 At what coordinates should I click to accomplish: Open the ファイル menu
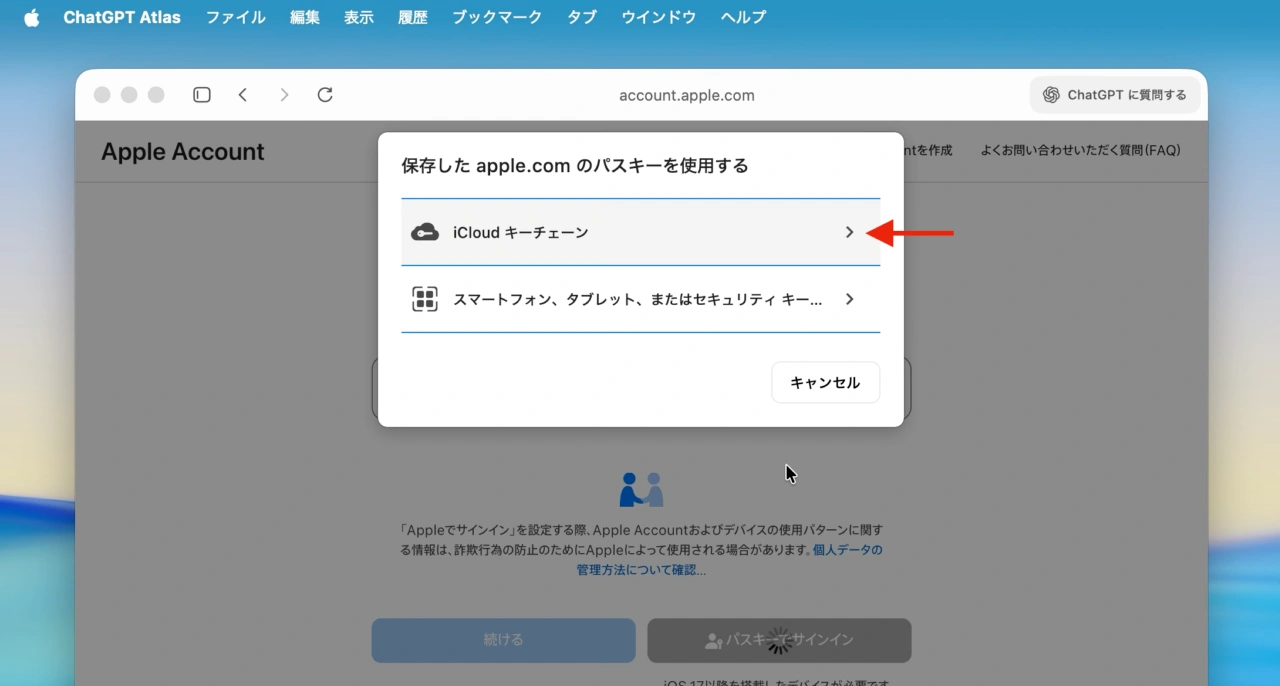(x=235, y=18)
